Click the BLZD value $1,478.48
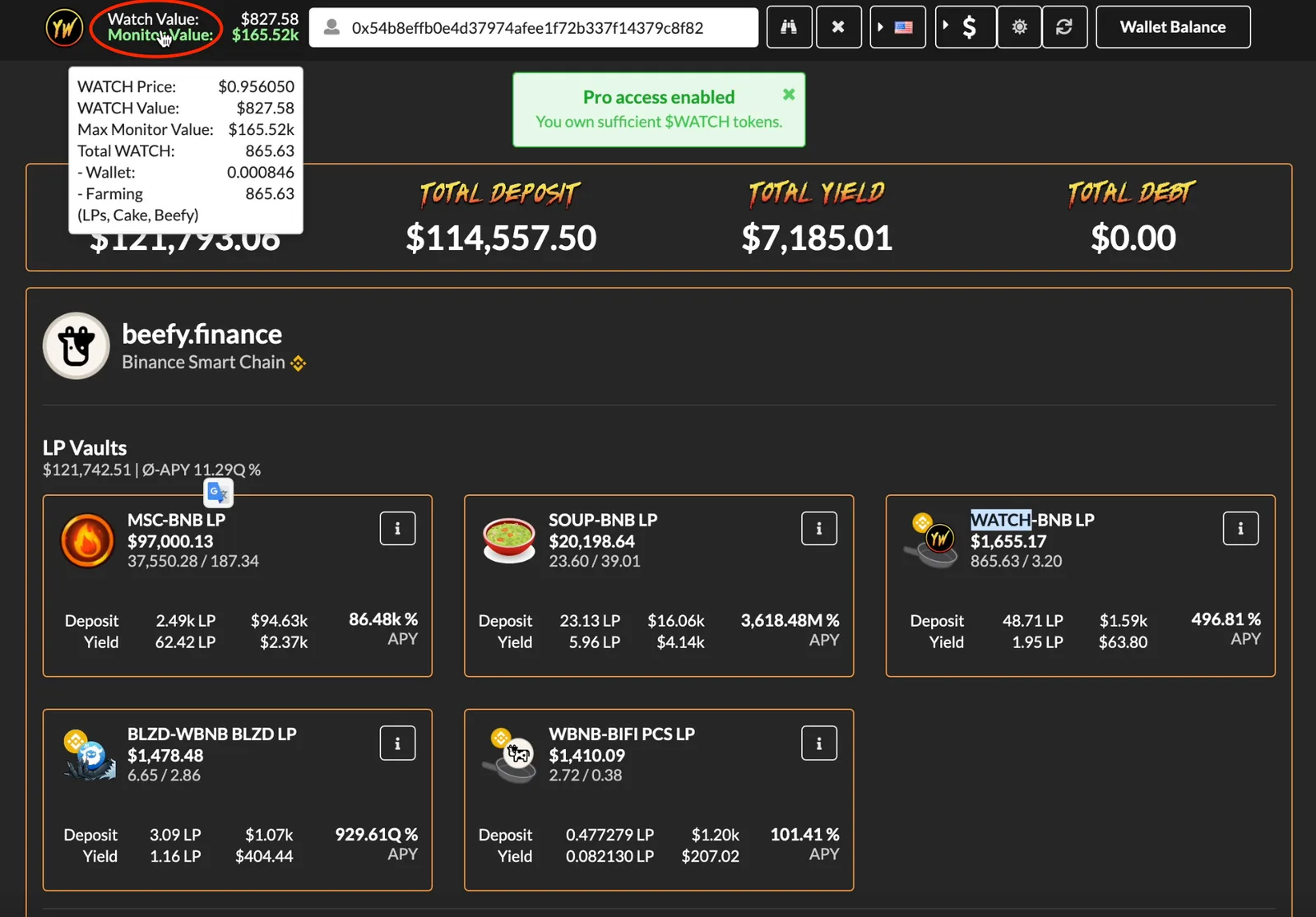Viewport: 1316px width, 917px height. 165,755
